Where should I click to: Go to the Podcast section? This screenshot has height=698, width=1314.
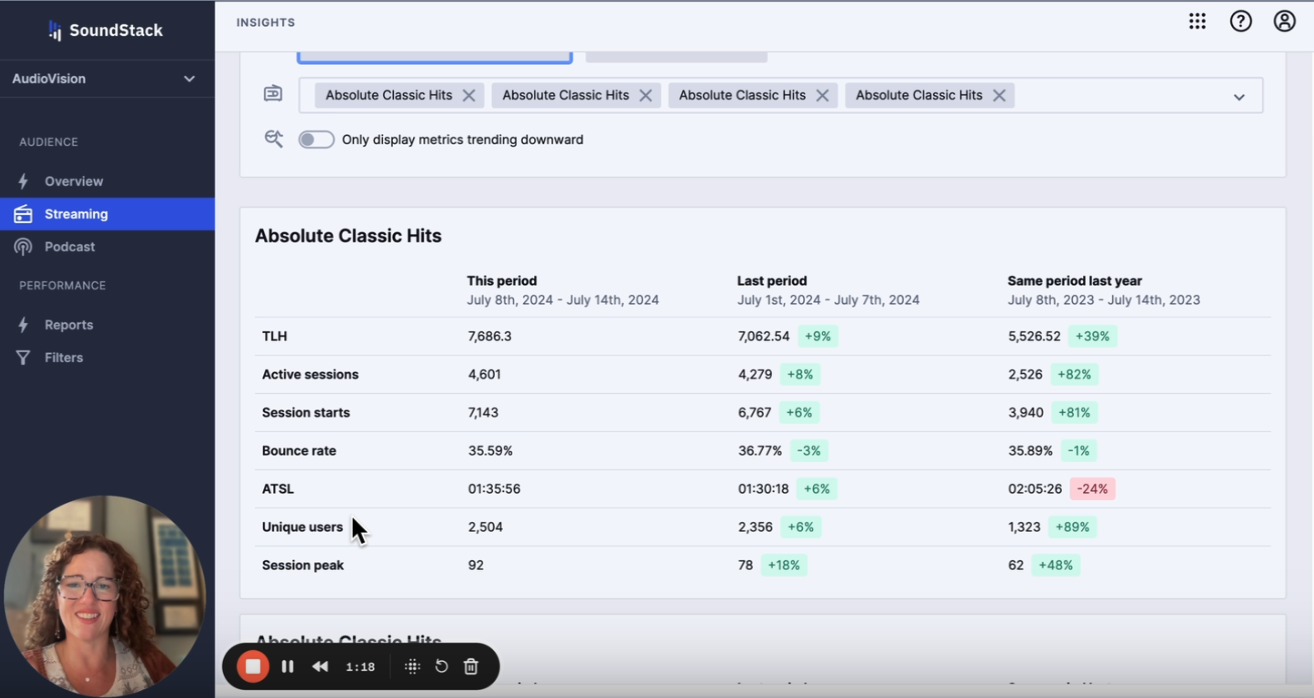[69, 246]
